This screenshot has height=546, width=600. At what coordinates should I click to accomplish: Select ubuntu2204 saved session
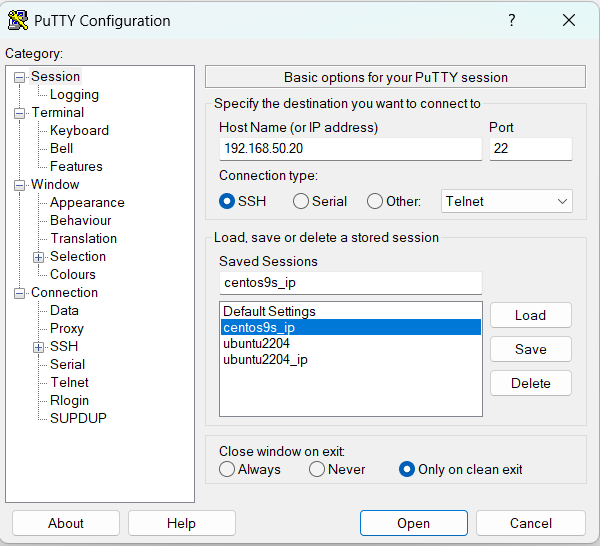351,343
